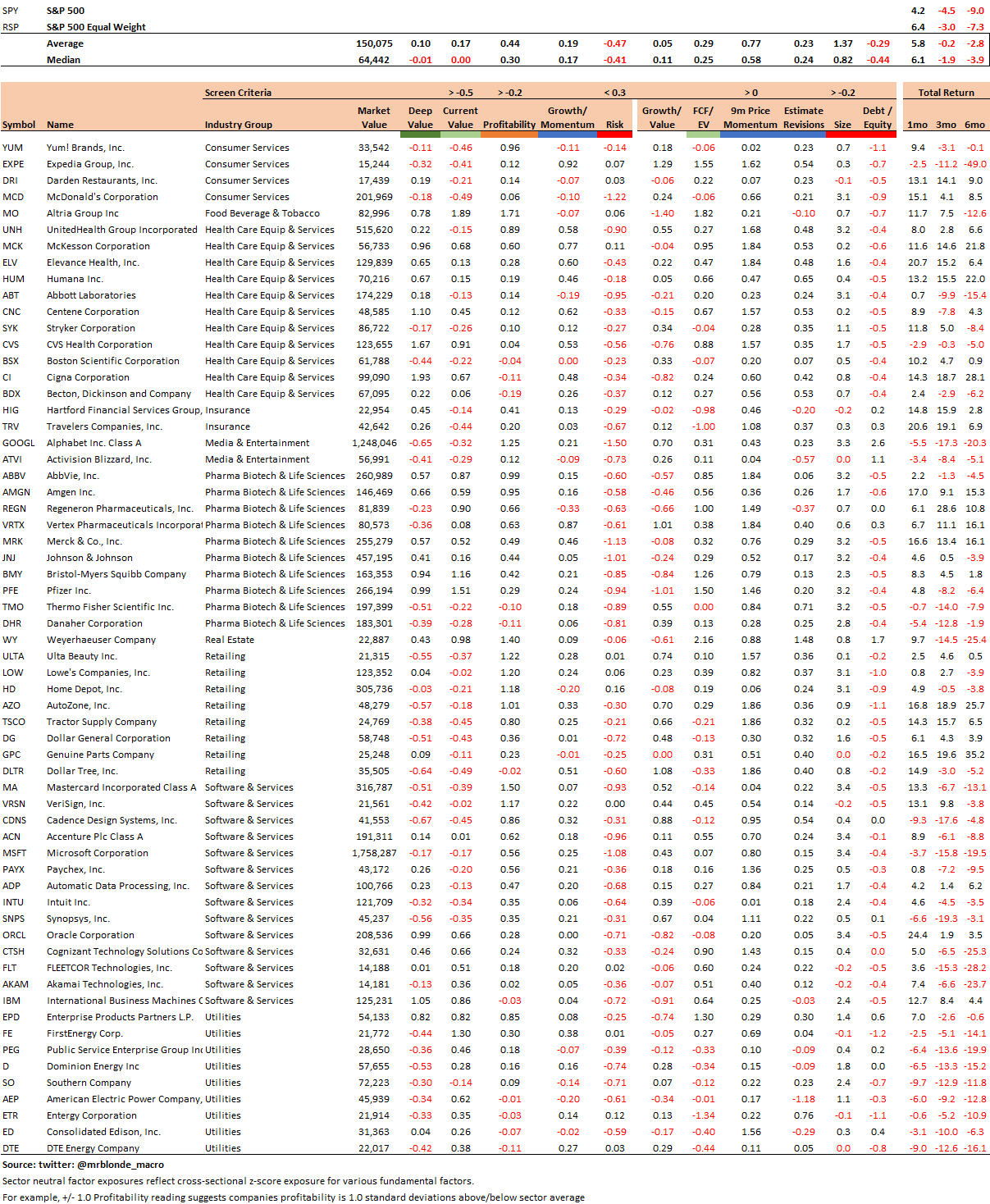Screen dimensions: 990x1204
Task: Click the Ulta Beauty Inc. cell
Action: (82, 656)
